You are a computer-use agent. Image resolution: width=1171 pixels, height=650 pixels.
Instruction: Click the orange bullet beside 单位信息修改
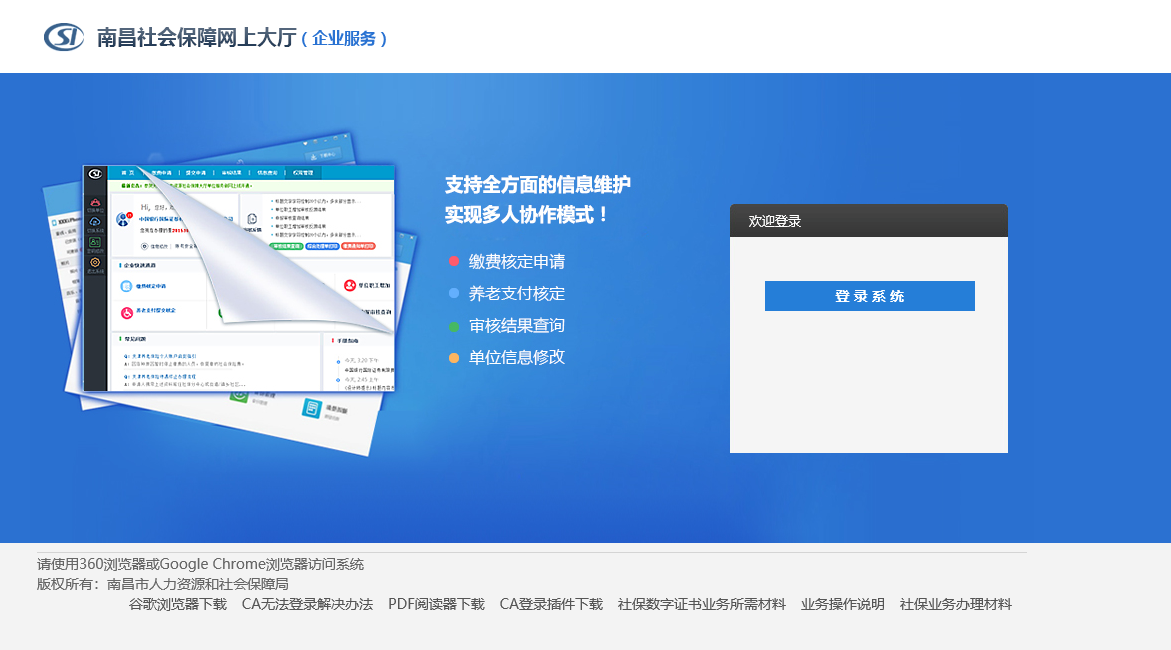[453, 358]
